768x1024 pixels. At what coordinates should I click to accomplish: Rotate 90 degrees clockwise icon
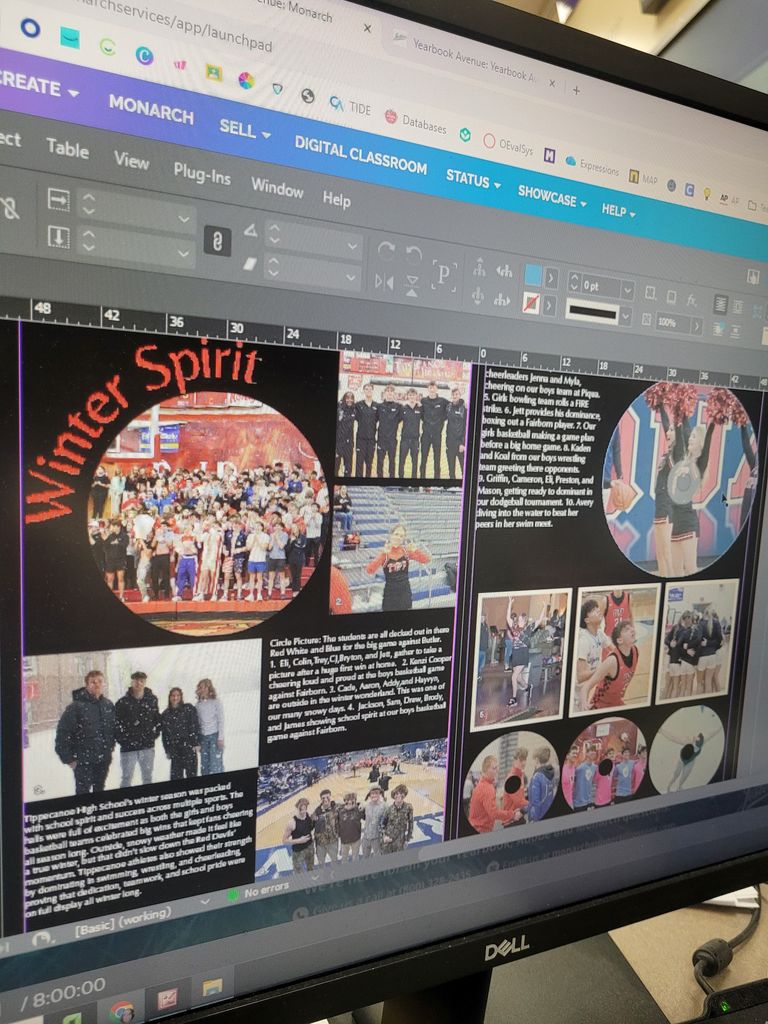click(x=386, y=251)
